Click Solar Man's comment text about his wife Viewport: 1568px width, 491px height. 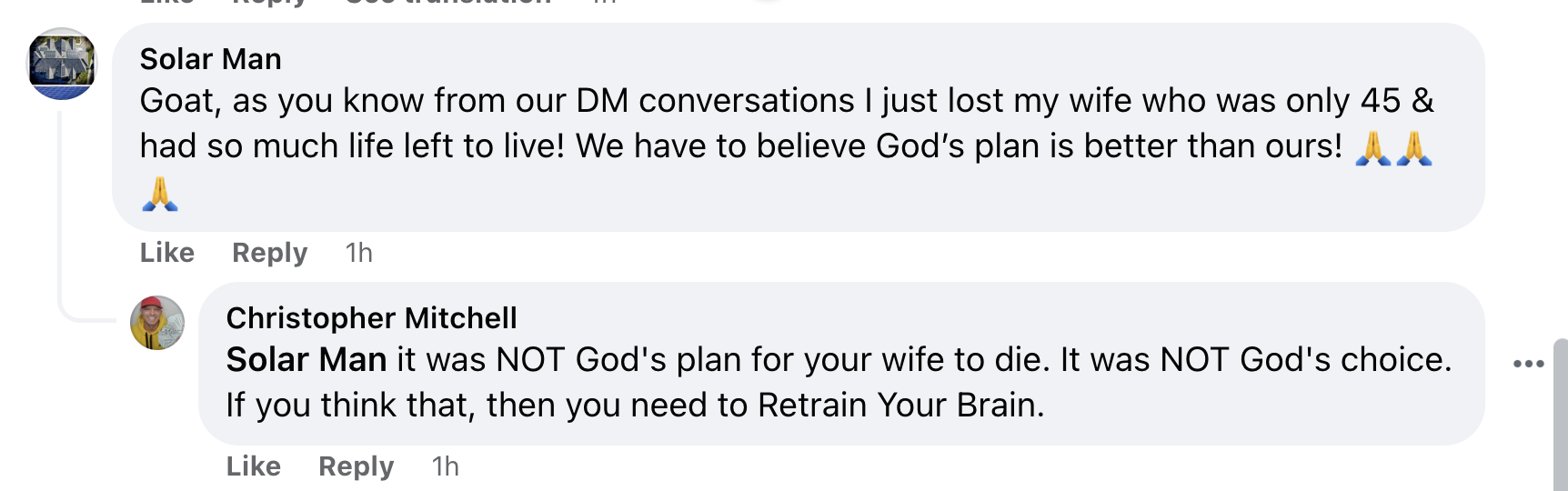click(x=787, y=145)
